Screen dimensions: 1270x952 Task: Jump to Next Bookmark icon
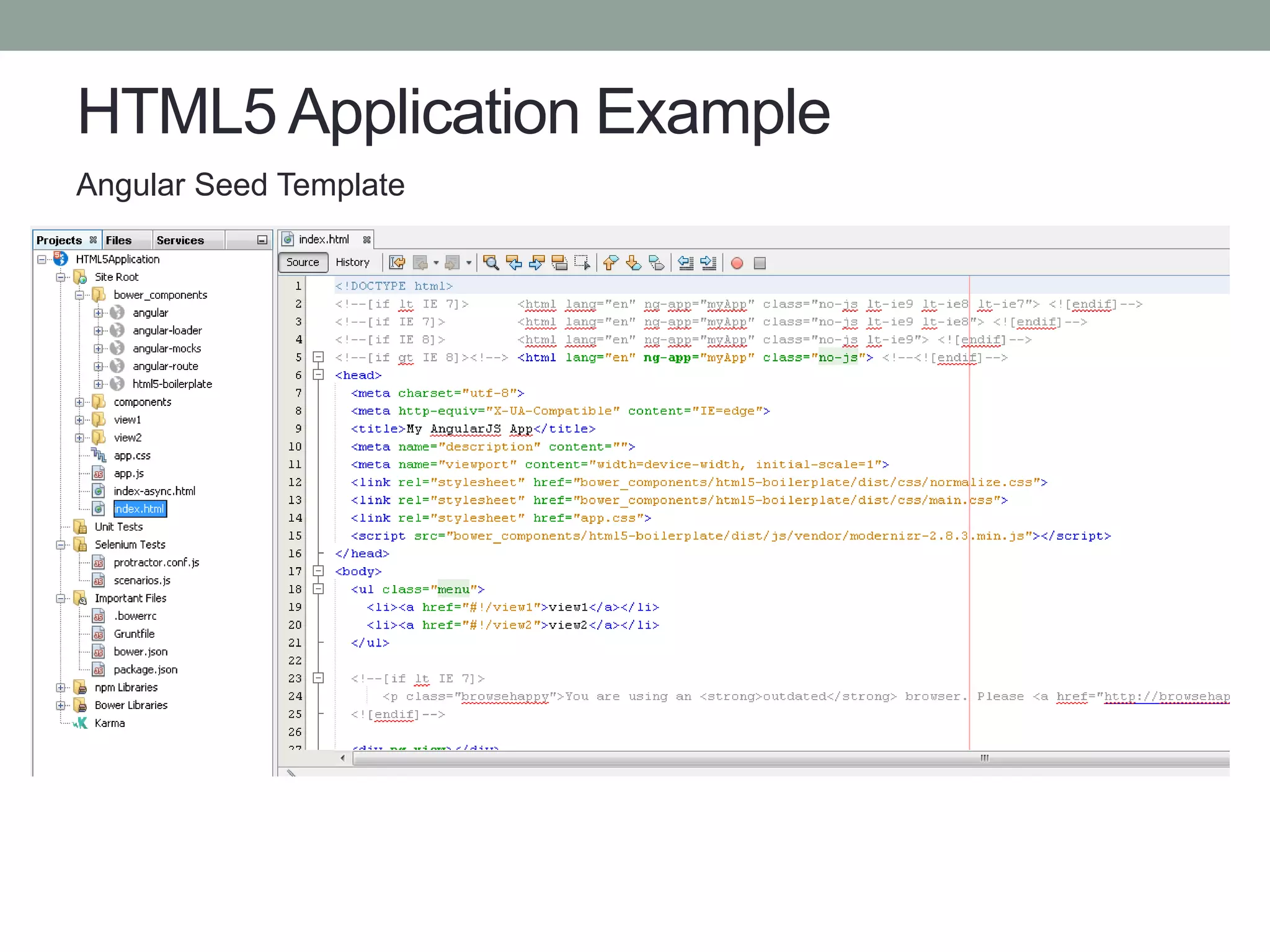click(x=634, y=263)
